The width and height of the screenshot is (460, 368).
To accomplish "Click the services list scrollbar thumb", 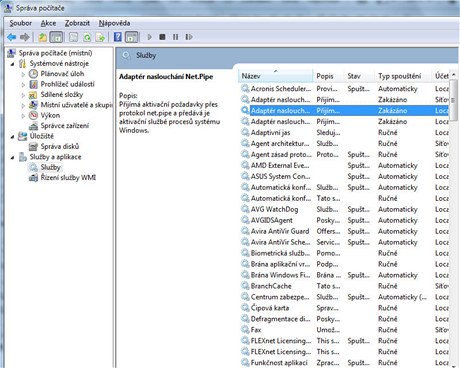I will (453, 100).
